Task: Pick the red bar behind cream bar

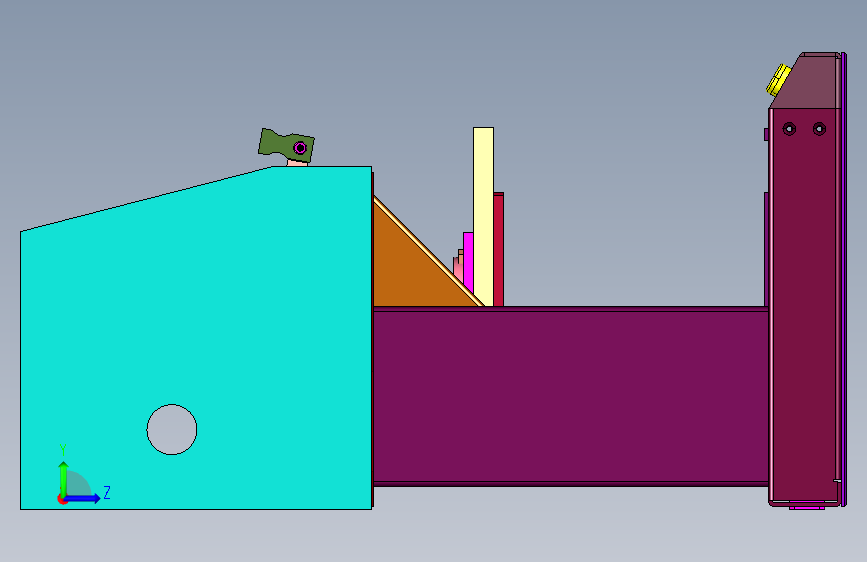Action: pyautogui.click(x=499, y=249)
